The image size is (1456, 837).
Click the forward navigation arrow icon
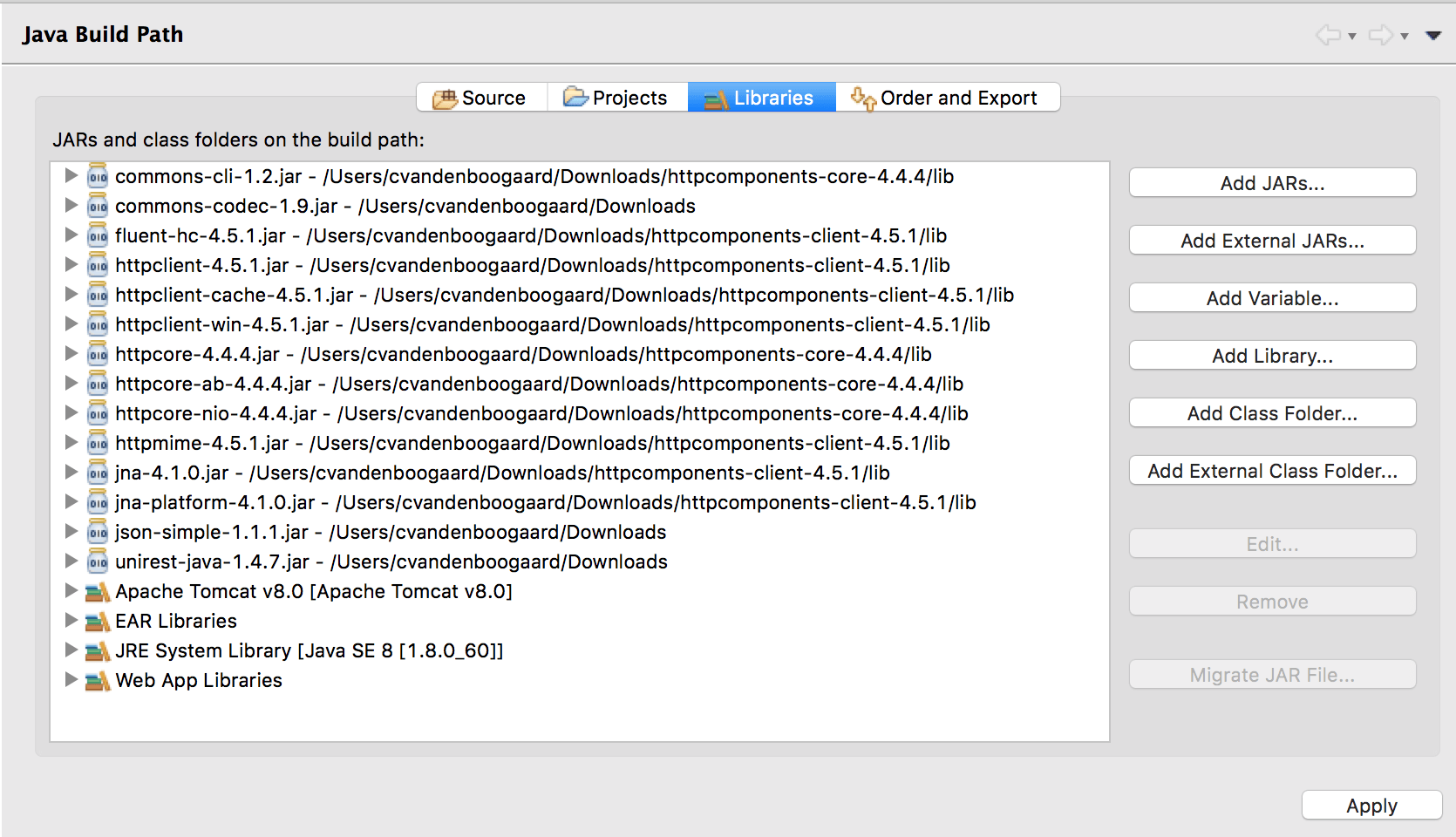1380,35
